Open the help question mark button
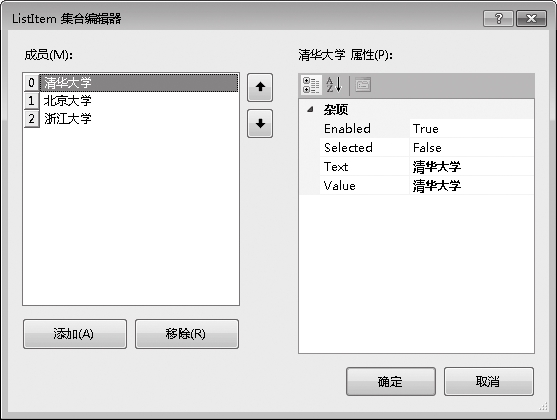The image size is (557, 420). click(498, 18)
